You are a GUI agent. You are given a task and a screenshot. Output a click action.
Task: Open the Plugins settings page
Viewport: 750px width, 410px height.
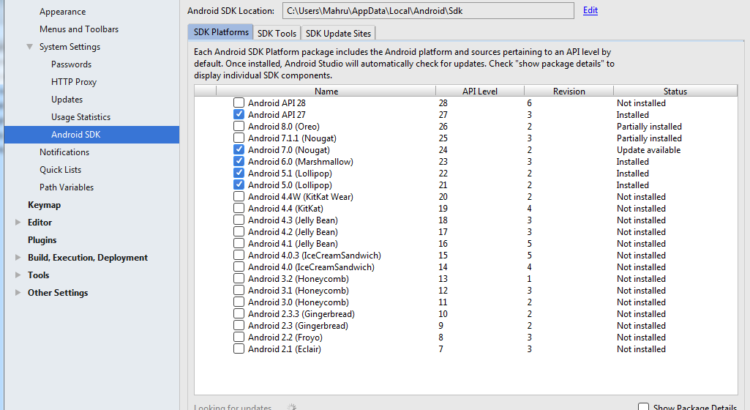pyautogui.click(x=42, y=240)
